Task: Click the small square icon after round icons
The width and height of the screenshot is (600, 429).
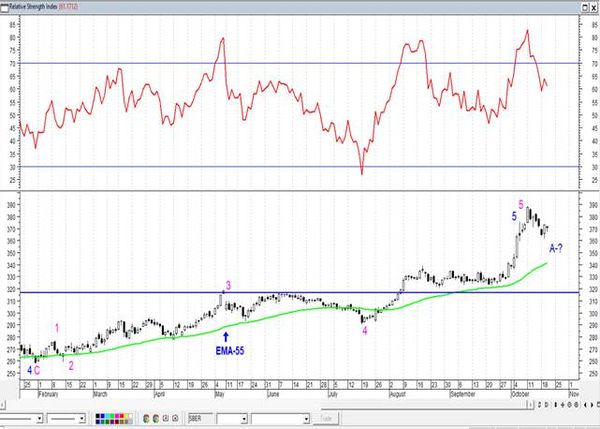Action: 166,418
